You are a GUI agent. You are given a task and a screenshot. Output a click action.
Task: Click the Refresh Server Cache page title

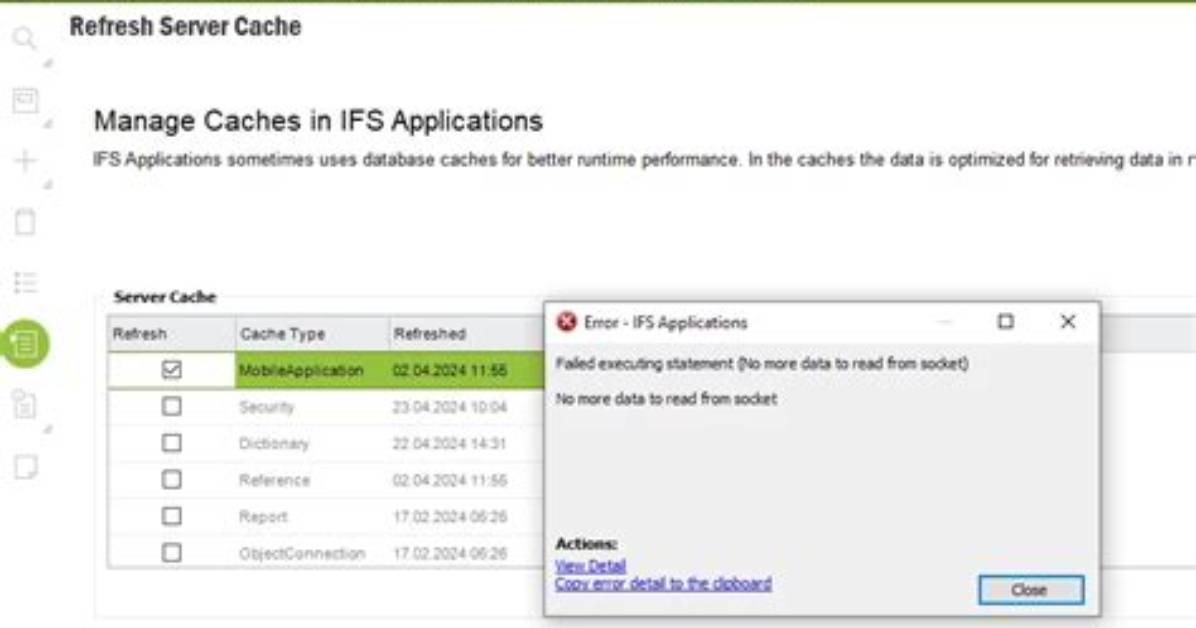185,27
